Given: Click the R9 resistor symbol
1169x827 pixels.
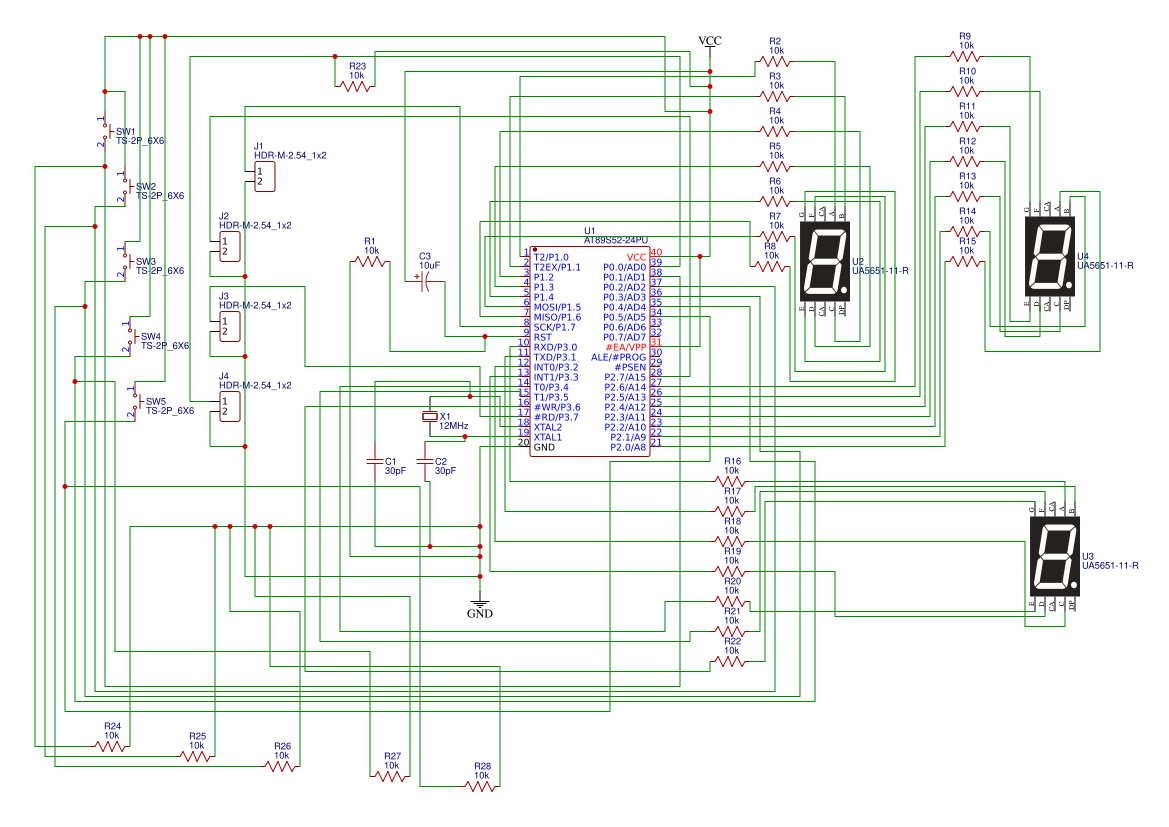Looking at the screenshot, I should pyautogui.click(x=965, y=56).
